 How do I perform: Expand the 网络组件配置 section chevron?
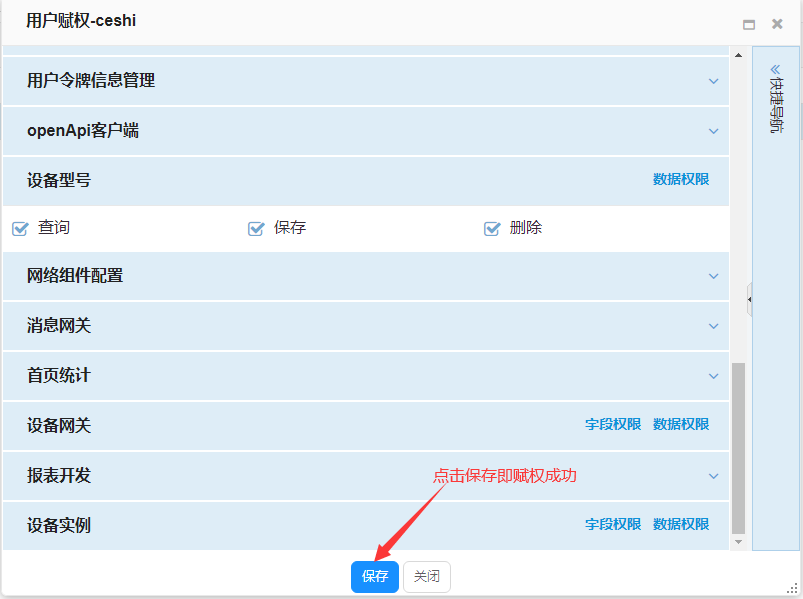coord(713,276)
